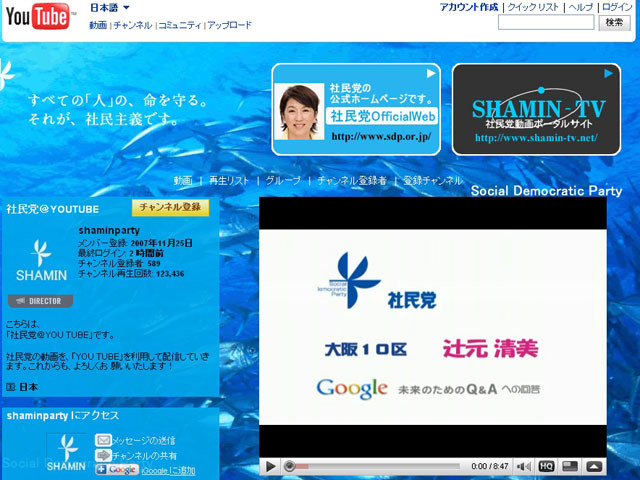This screenshot has height=480, width=640.
Task: Click the player menu up-arrow button
Action: coord(594,466)
